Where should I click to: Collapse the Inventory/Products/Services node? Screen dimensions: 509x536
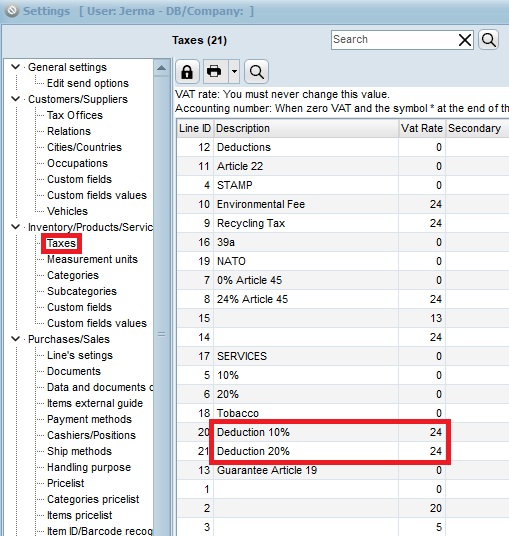(15, 227)
